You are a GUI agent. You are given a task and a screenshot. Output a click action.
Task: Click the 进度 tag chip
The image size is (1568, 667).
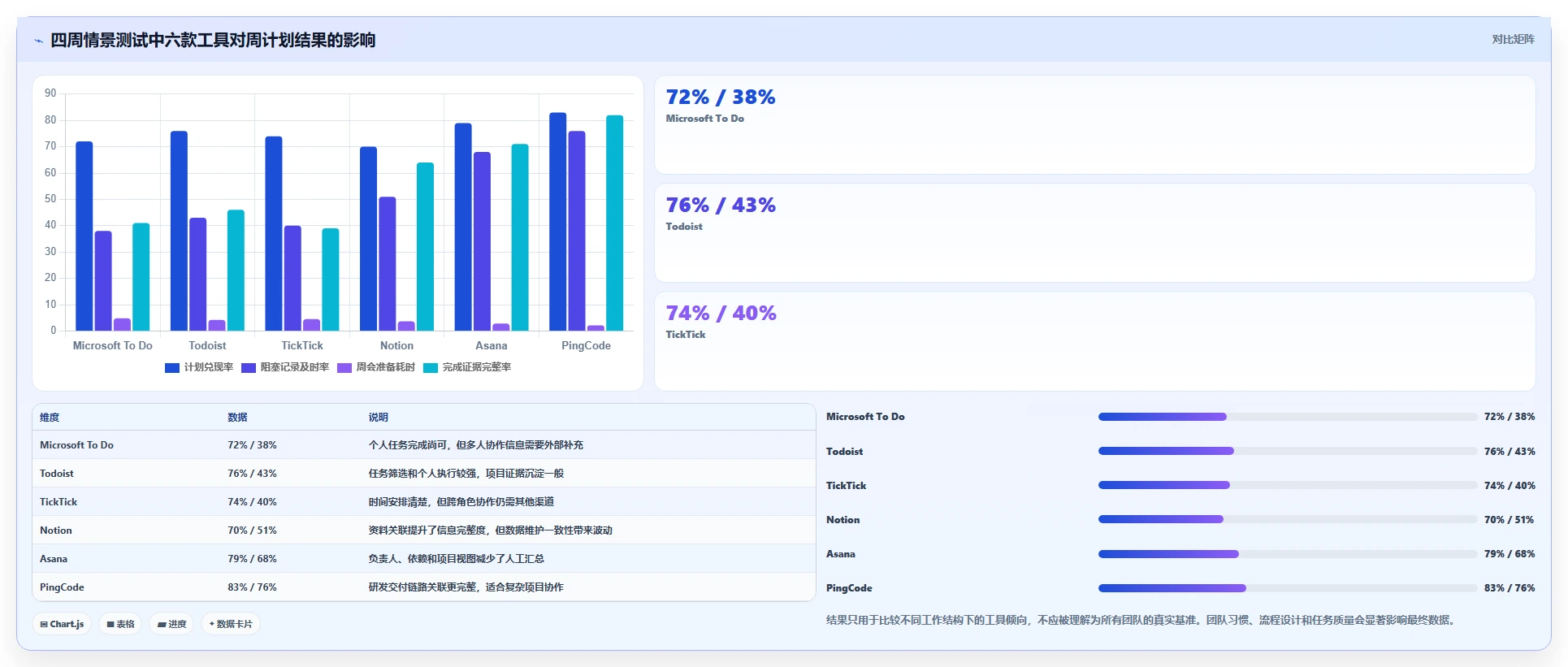click(x=171, y=624)
